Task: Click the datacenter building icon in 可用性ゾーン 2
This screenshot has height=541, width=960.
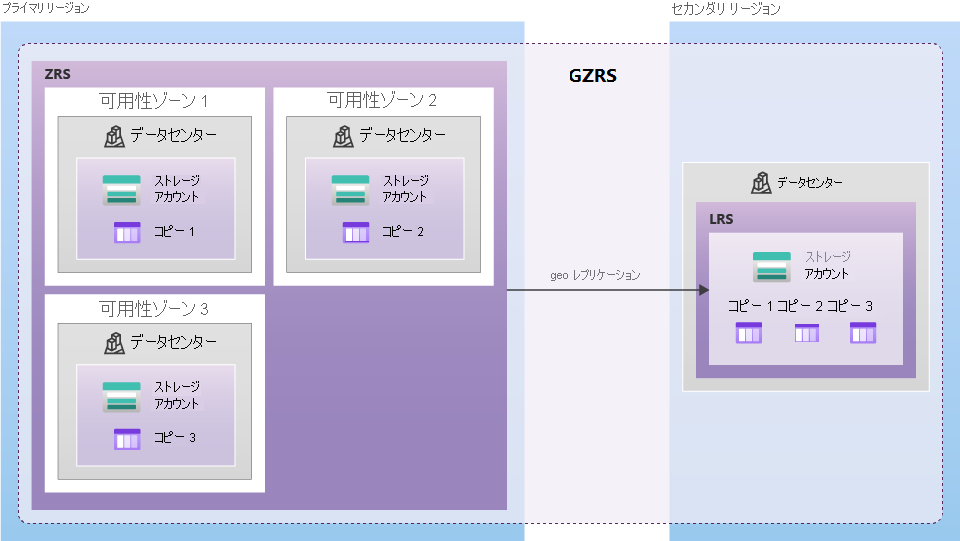Action: point(343,136)
